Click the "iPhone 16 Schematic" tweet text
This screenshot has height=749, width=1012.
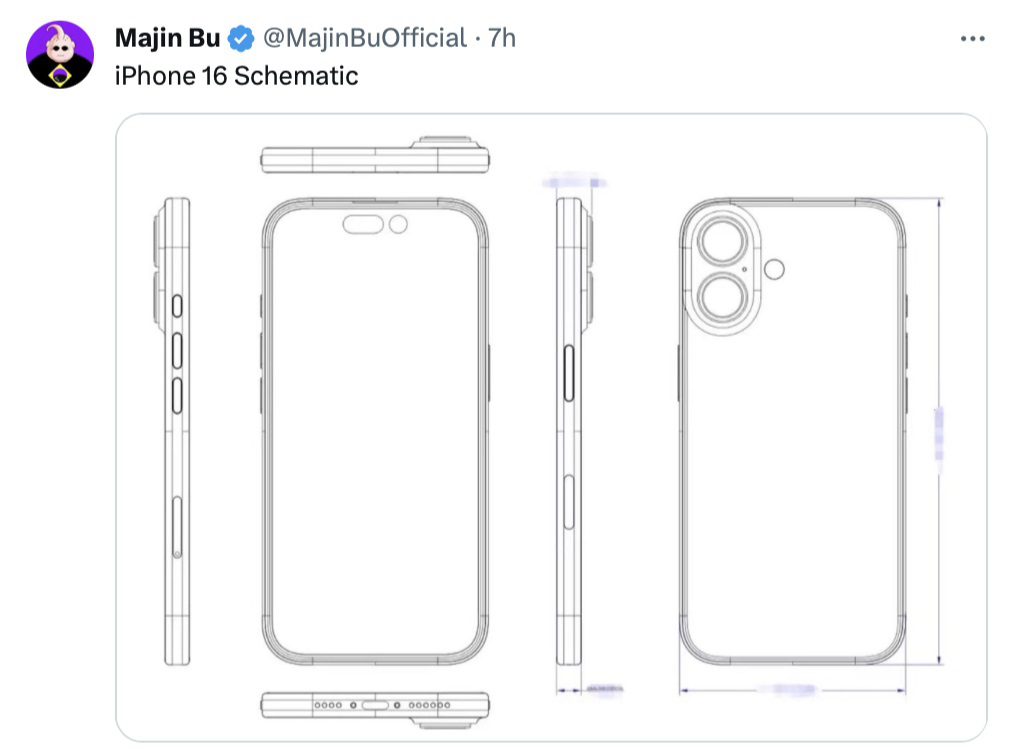tap(236, 76)
